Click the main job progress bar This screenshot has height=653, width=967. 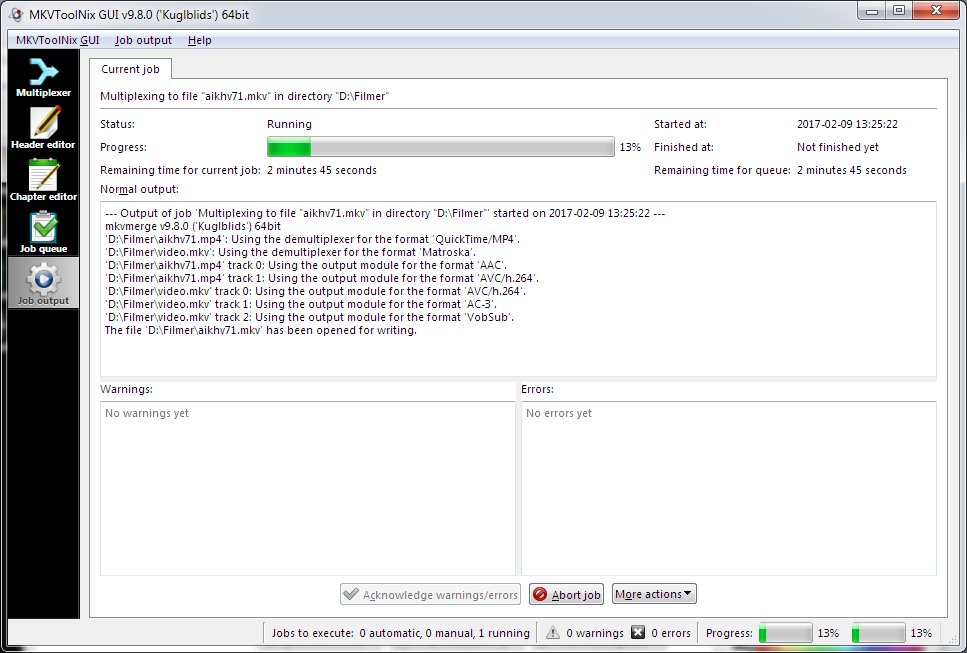tap(440, 147)
